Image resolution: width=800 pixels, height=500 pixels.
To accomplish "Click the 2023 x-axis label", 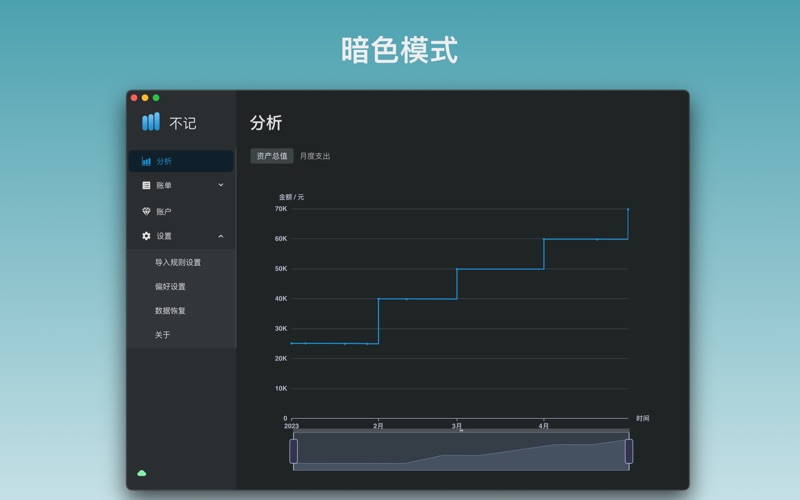I will [291, 426].
